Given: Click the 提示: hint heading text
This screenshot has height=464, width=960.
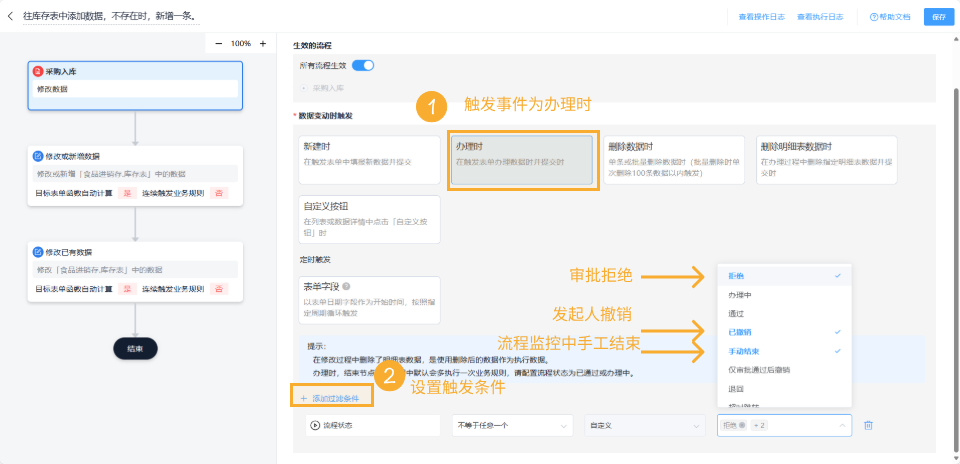Looking at the screenshot, I should [x=317, y=346].
